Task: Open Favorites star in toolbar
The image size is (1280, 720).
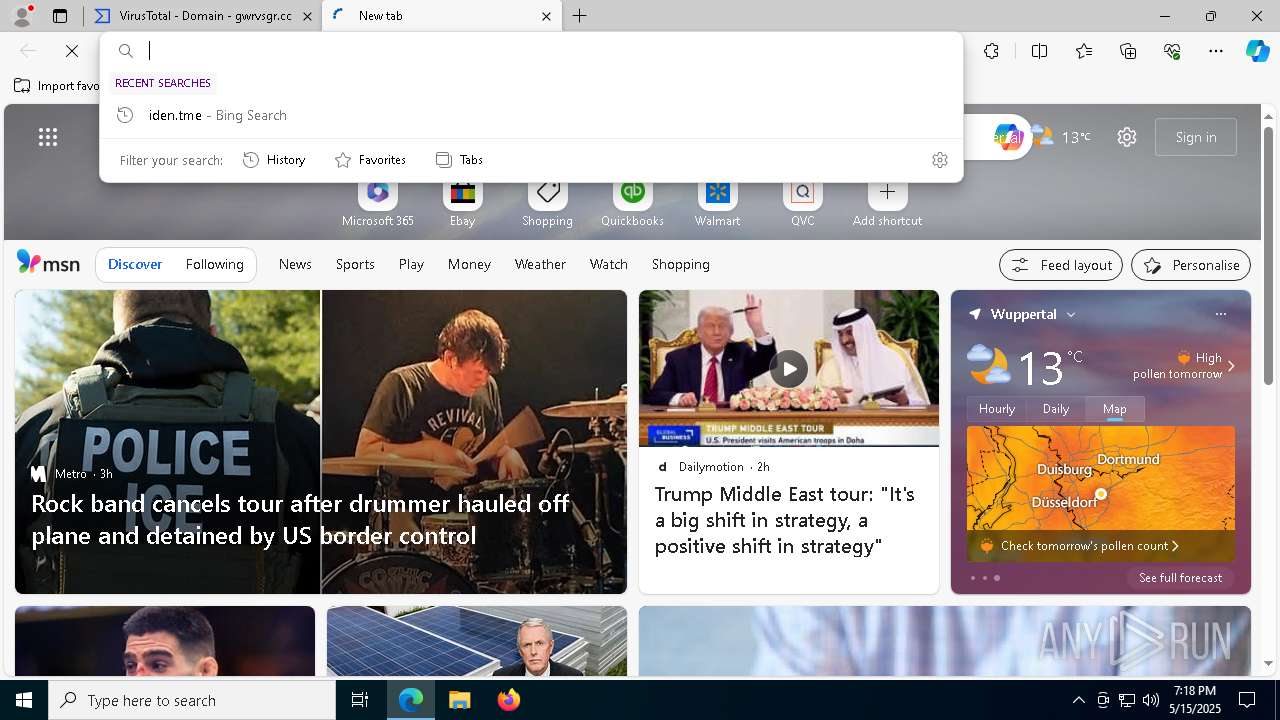Action: tap(1084, 51)
